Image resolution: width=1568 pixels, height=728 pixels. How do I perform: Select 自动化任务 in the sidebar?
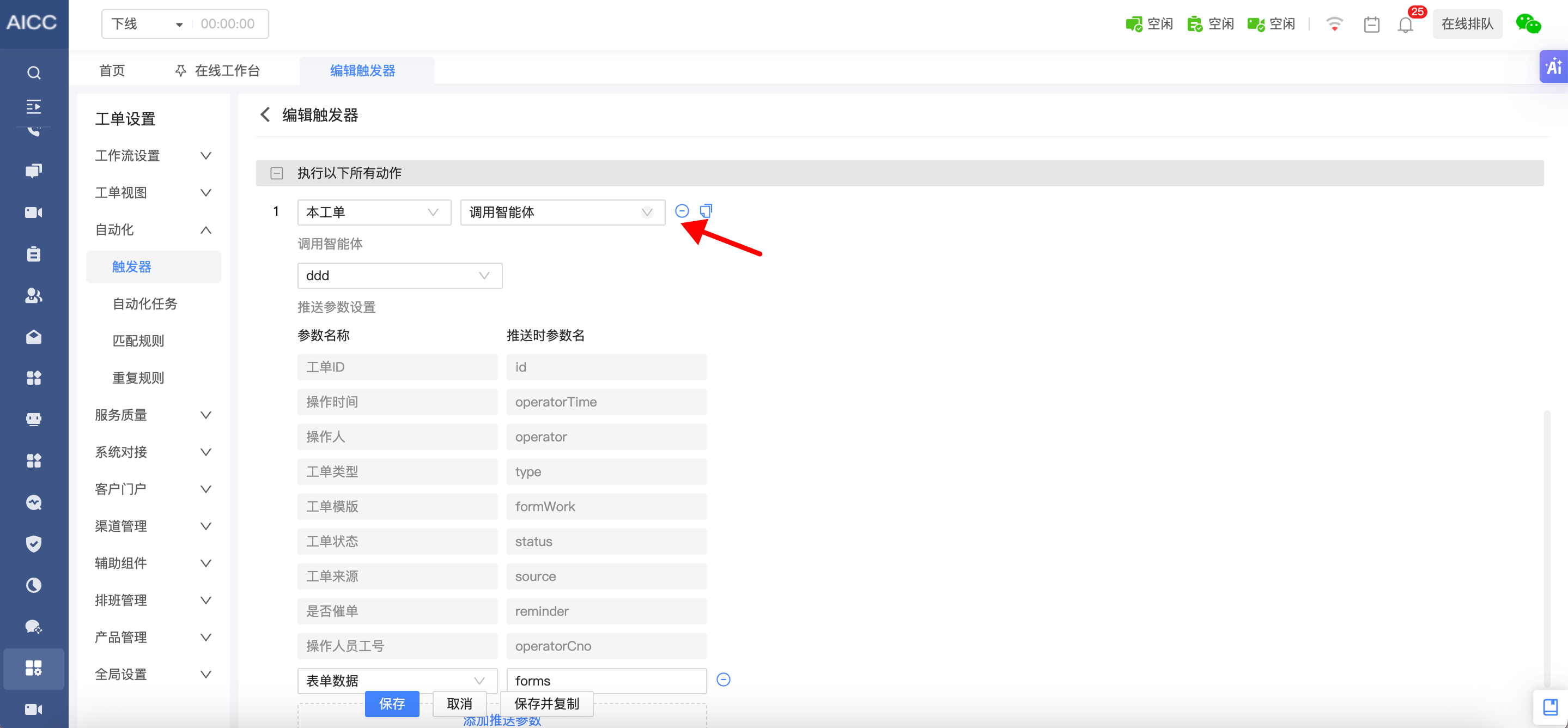(144, 304)
